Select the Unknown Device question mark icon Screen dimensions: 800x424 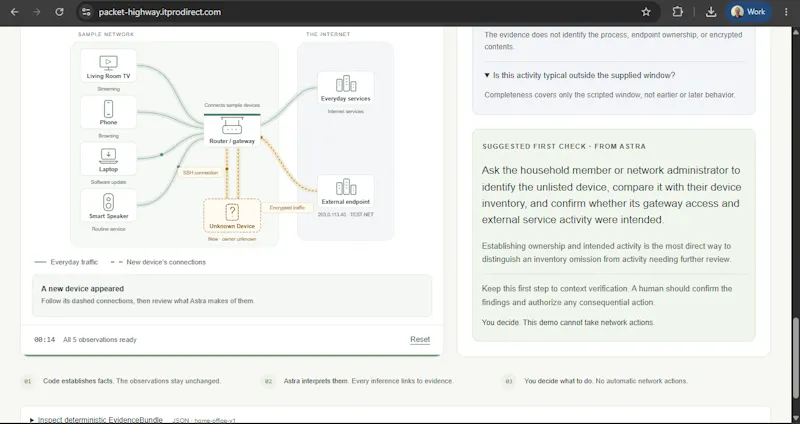click(x=232, y=212)
